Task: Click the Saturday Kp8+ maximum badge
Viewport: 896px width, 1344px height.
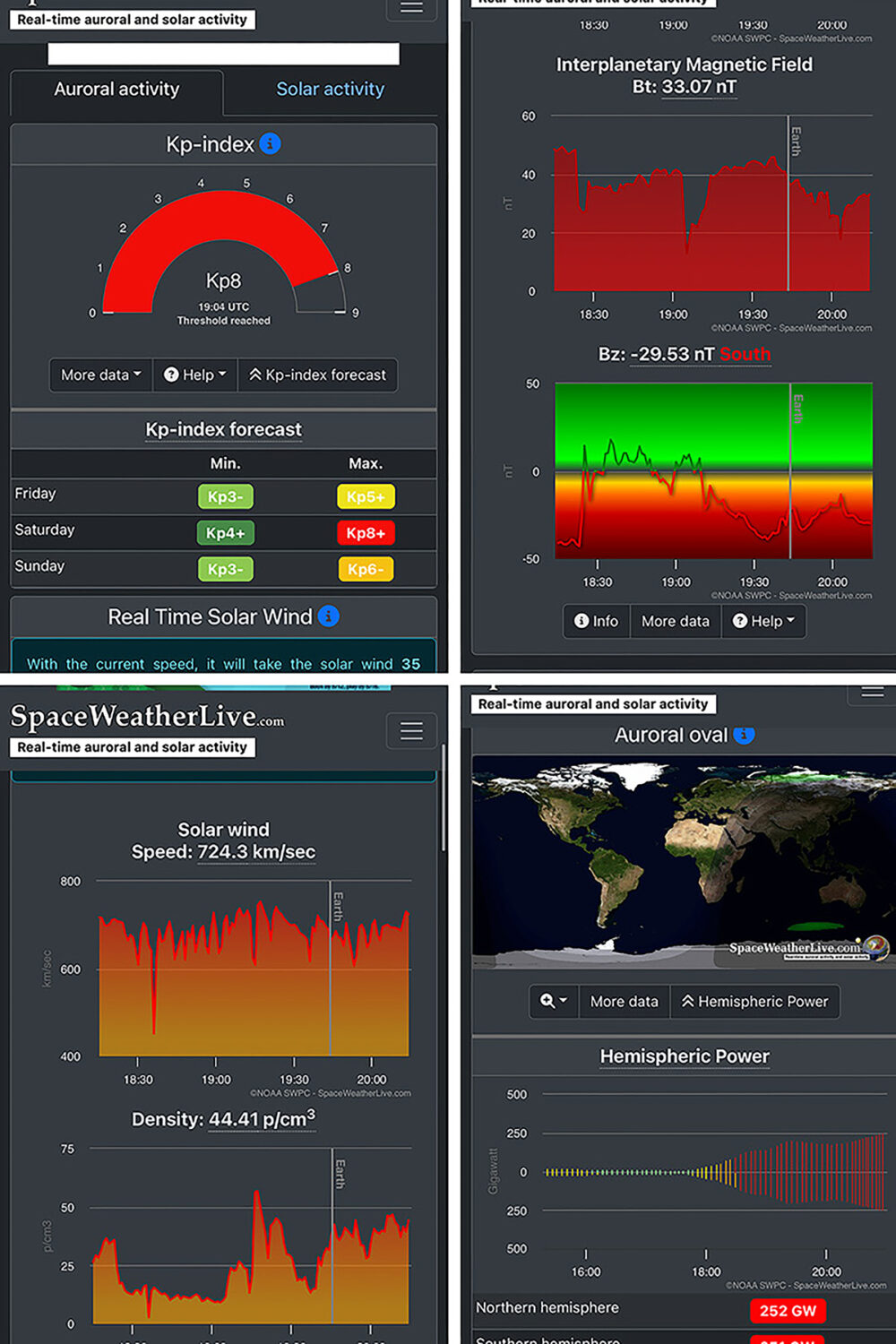Action: 366,533
